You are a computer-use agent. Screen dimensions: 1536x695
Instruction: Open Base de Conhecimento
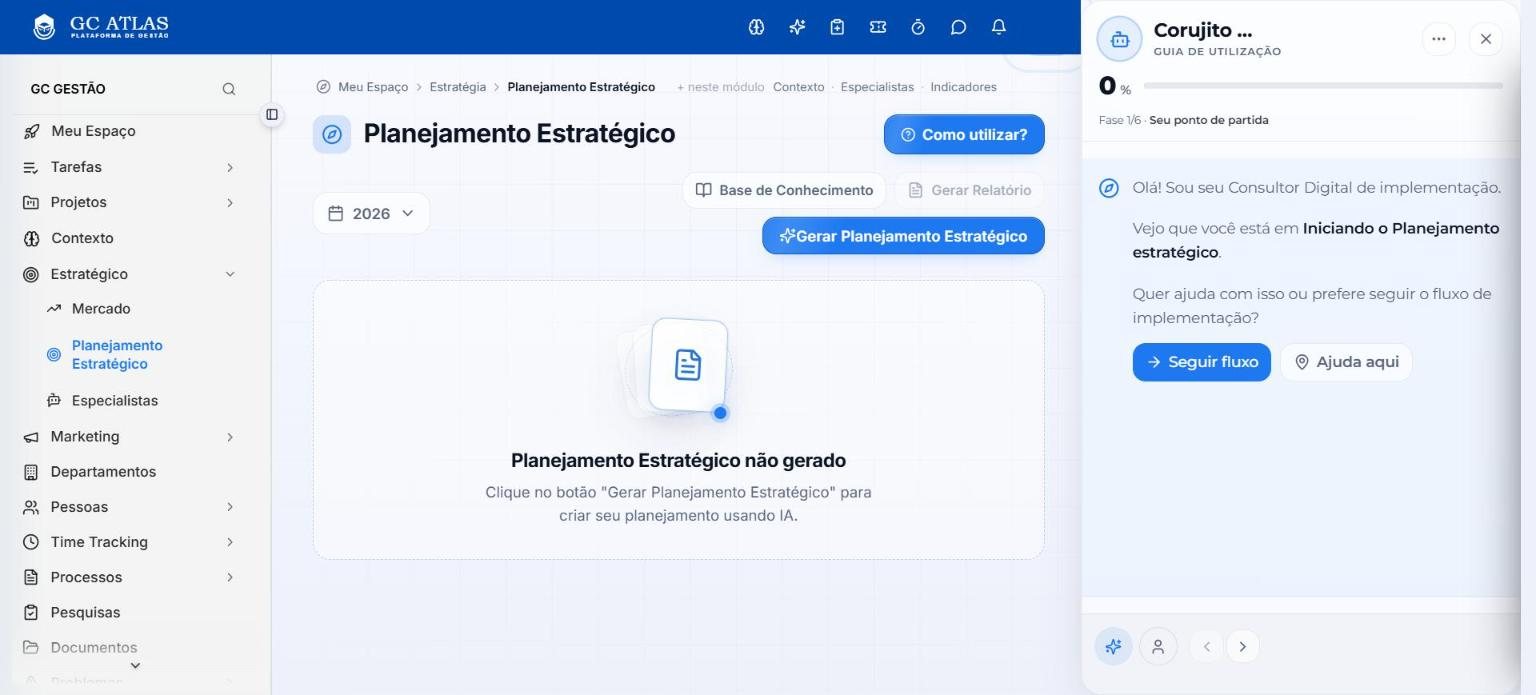[x=784, y=190]
